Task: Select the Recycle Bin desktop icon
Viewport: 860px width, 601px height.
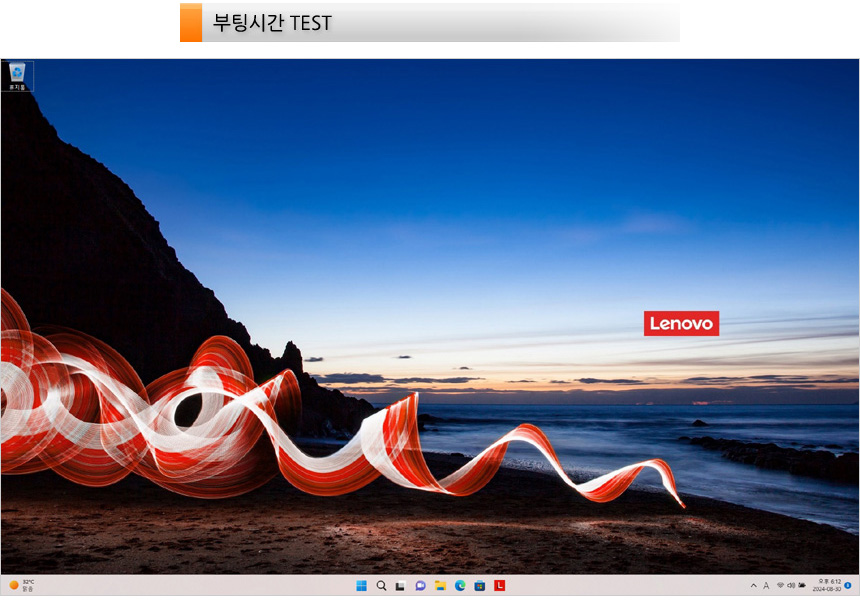Action: pyautogui.click(x=17, y=75)
